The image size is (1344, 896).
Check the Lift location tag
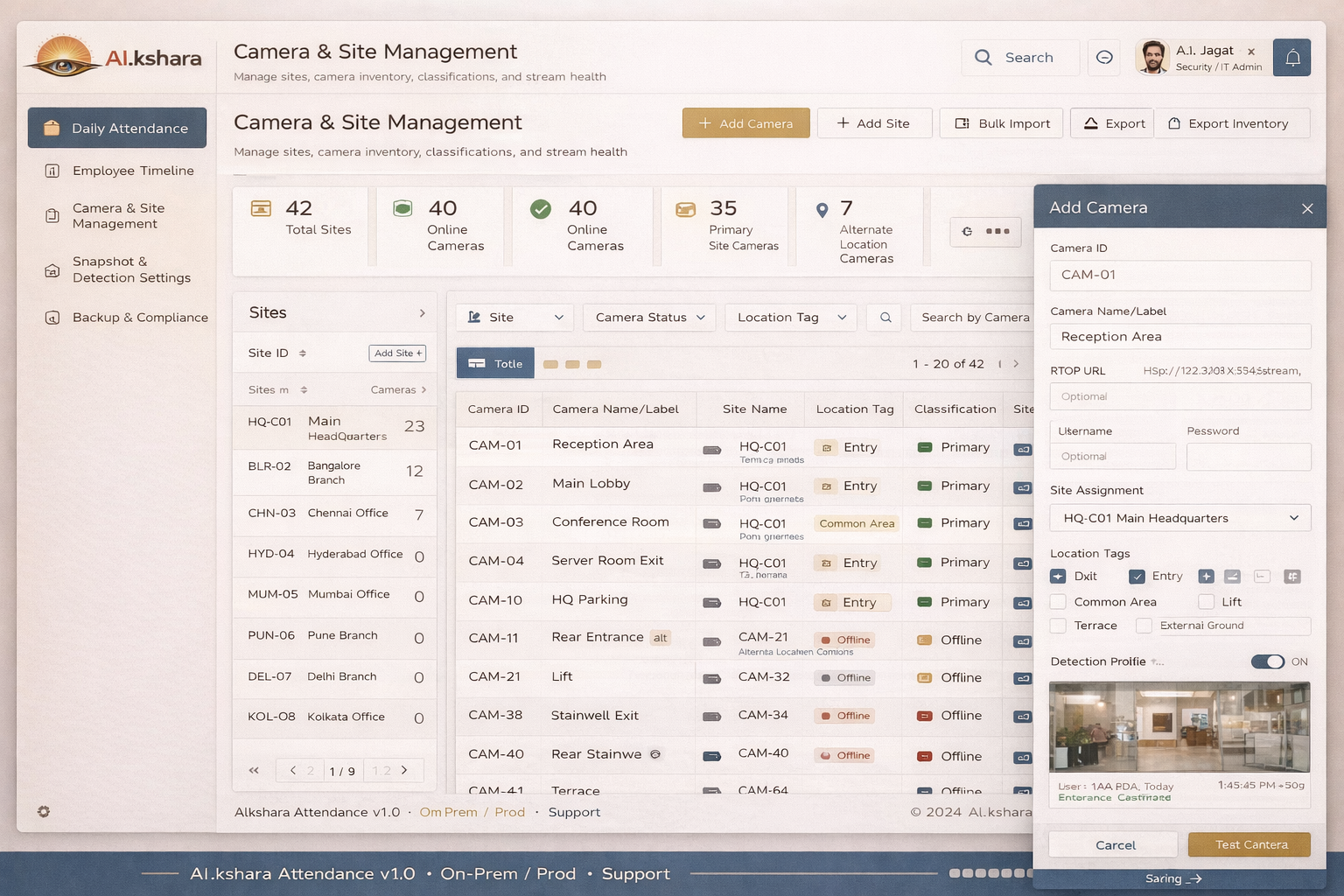(1206, 602)
